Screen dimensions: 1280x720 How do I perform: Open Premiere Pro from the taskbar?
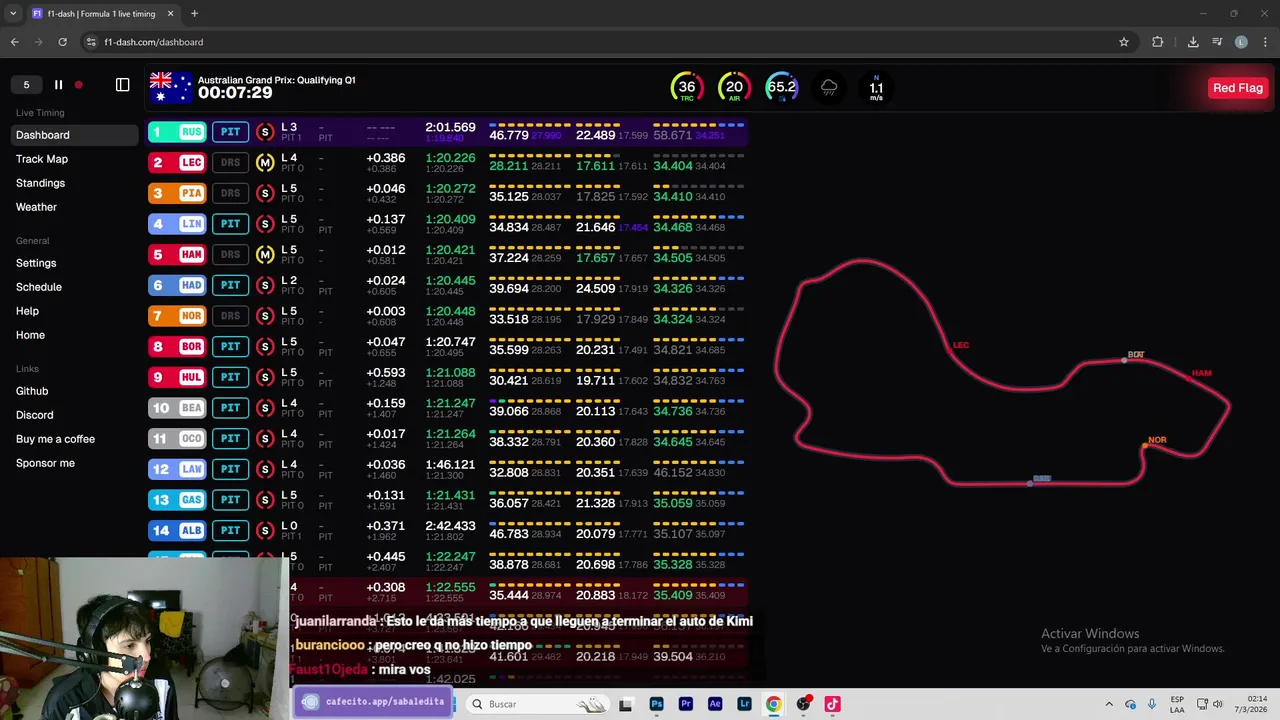(685, 704)
